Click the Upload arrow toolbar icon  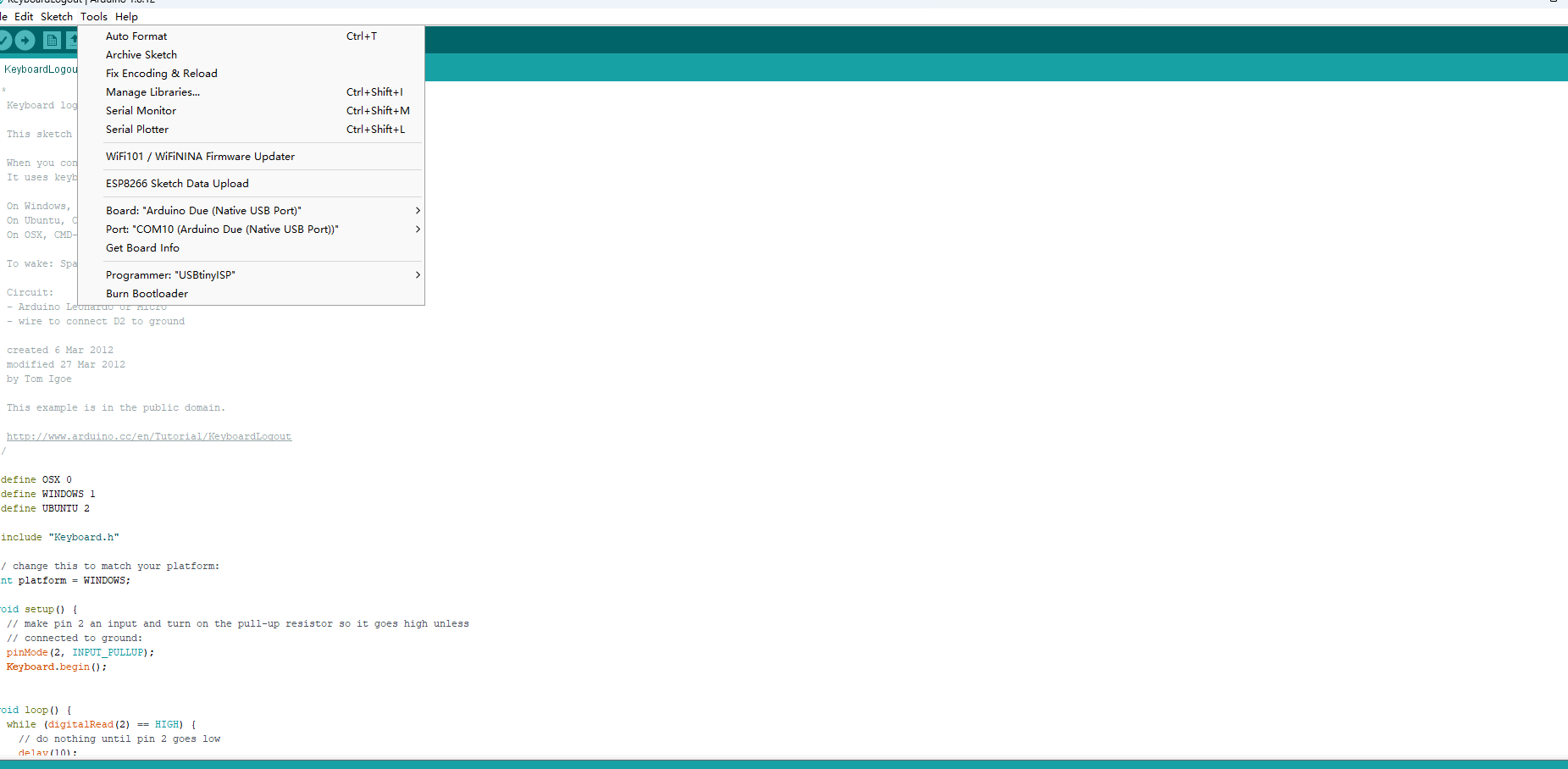[x=25, y=40]
